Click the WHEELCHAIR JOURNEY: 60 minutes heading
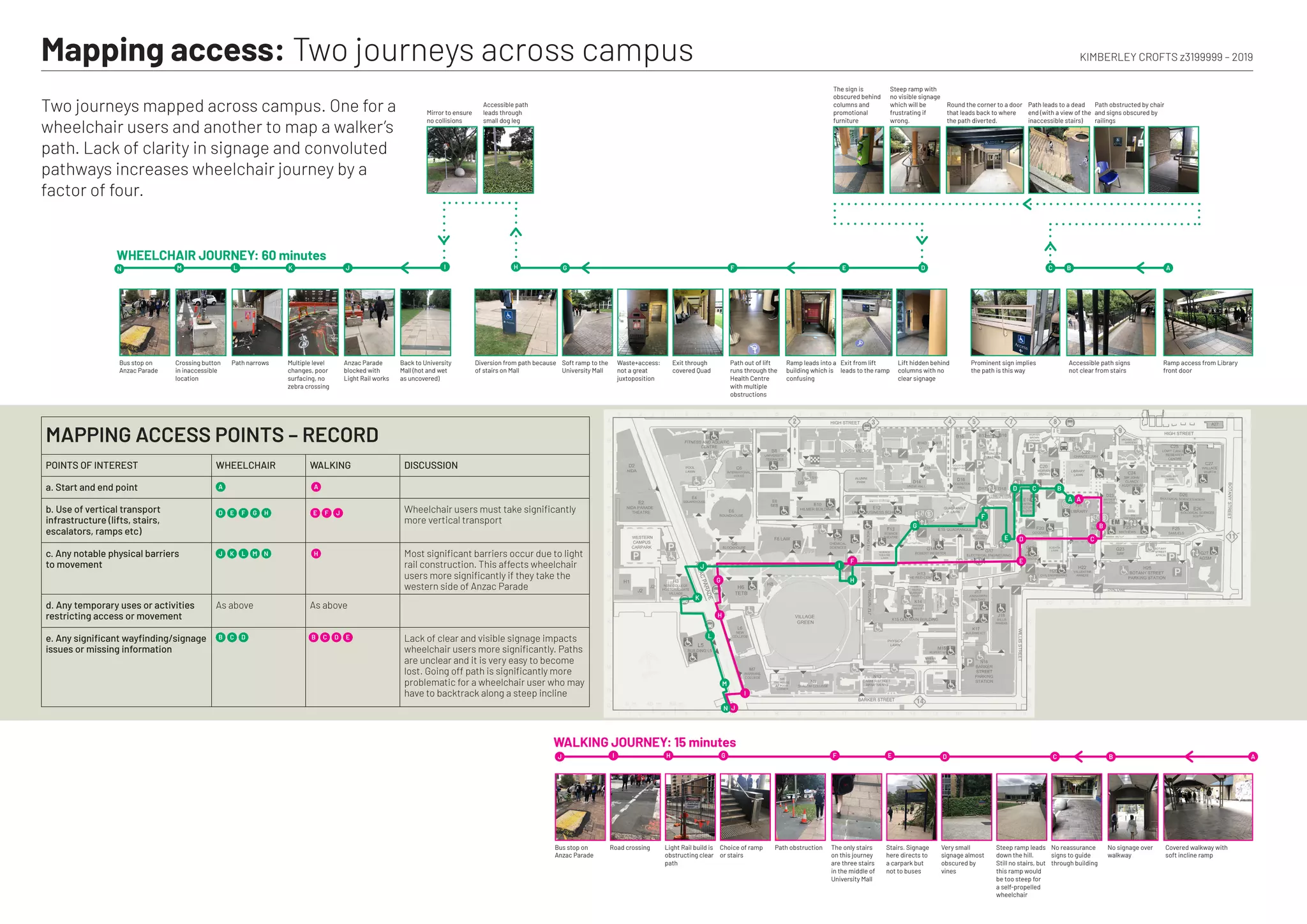The image size is (1307, 924). 221,255
